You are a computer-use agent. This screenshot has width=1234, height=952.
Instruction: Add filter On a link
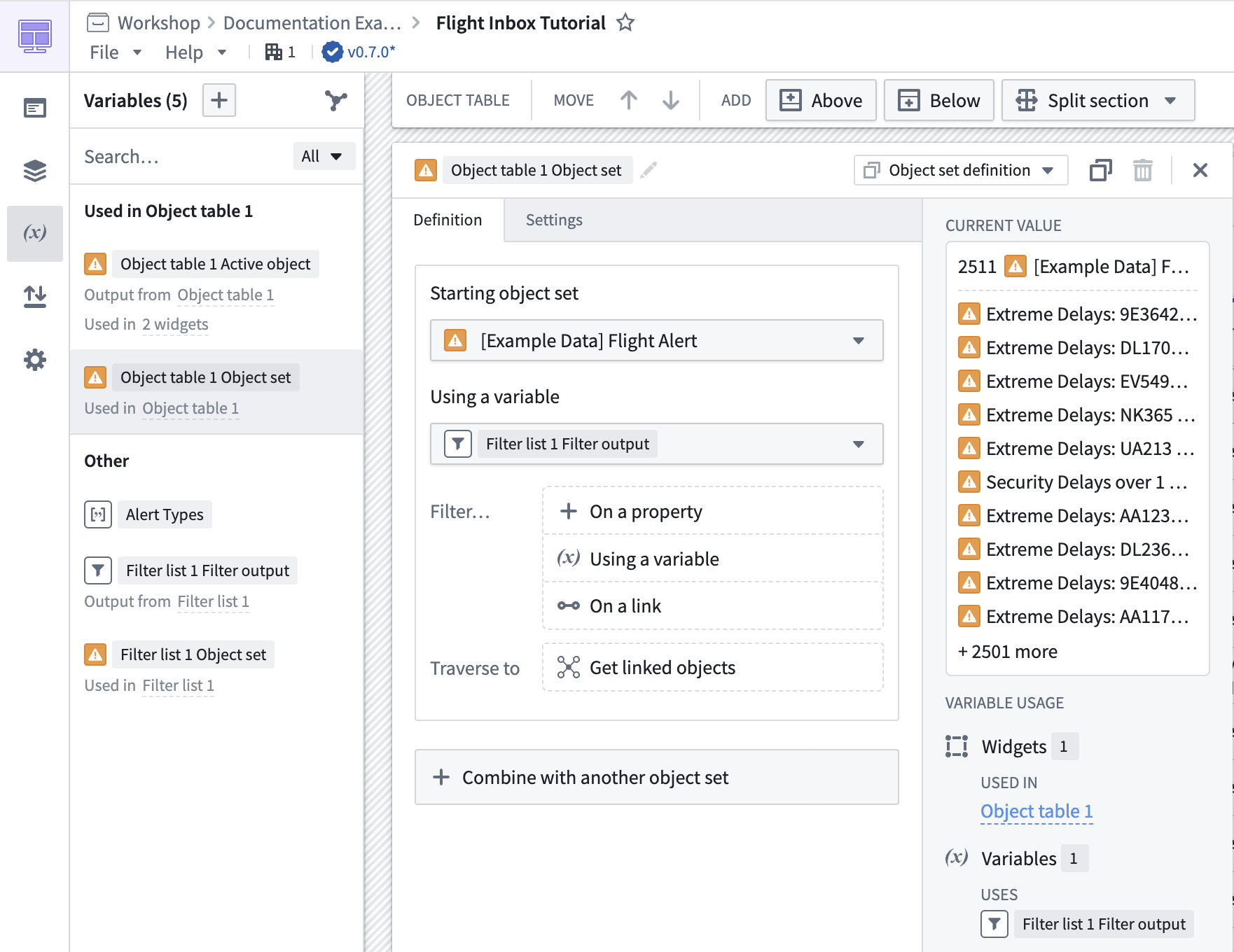tap(712, 605)
